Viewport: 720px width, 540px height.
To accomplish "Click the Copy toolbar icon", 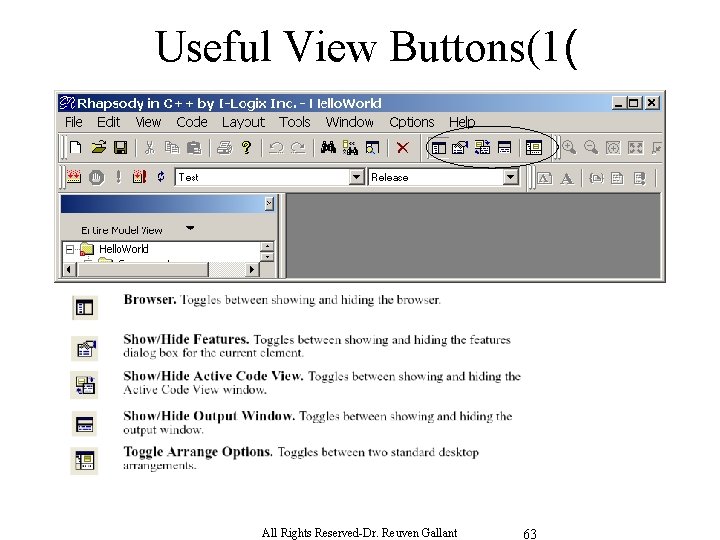I will (x=172, y=148).
